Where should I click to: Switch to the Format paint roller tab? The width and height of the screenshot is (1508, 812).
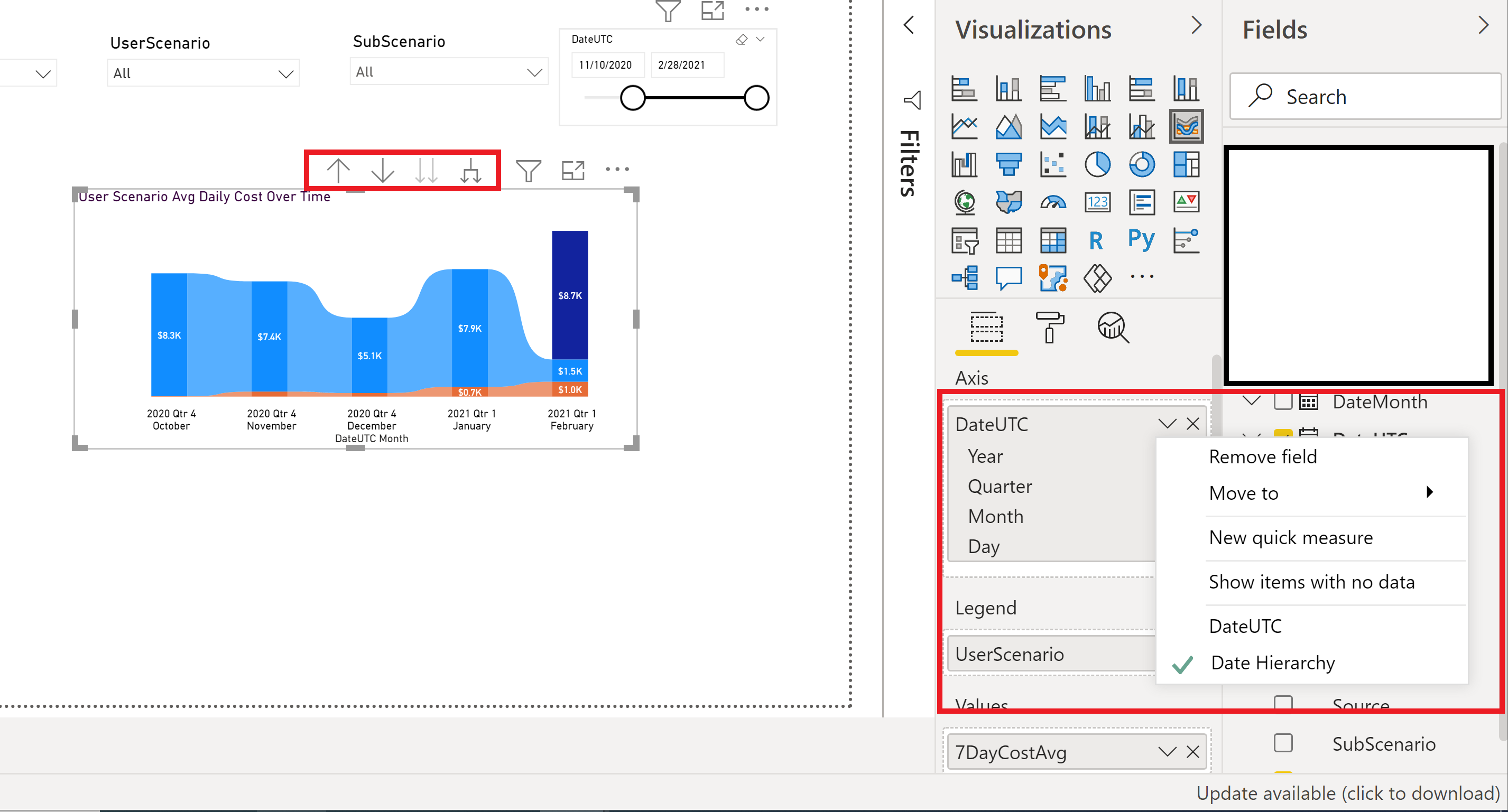1050,326
